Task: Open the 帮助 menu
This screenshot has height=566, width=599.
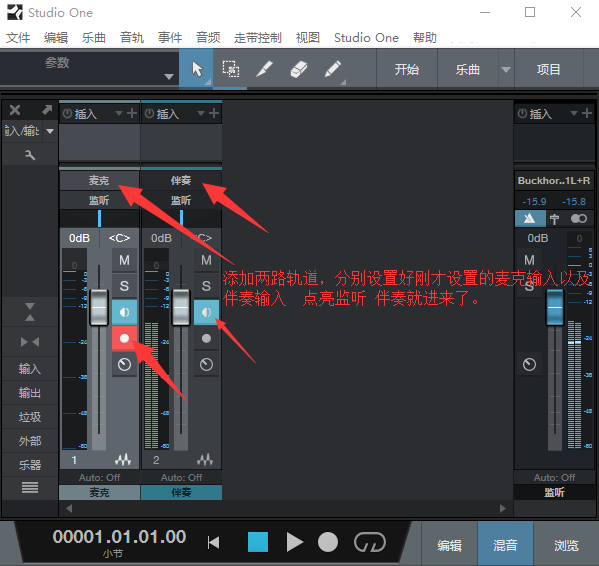Action: pyautogui.click(x=425, y=38)
